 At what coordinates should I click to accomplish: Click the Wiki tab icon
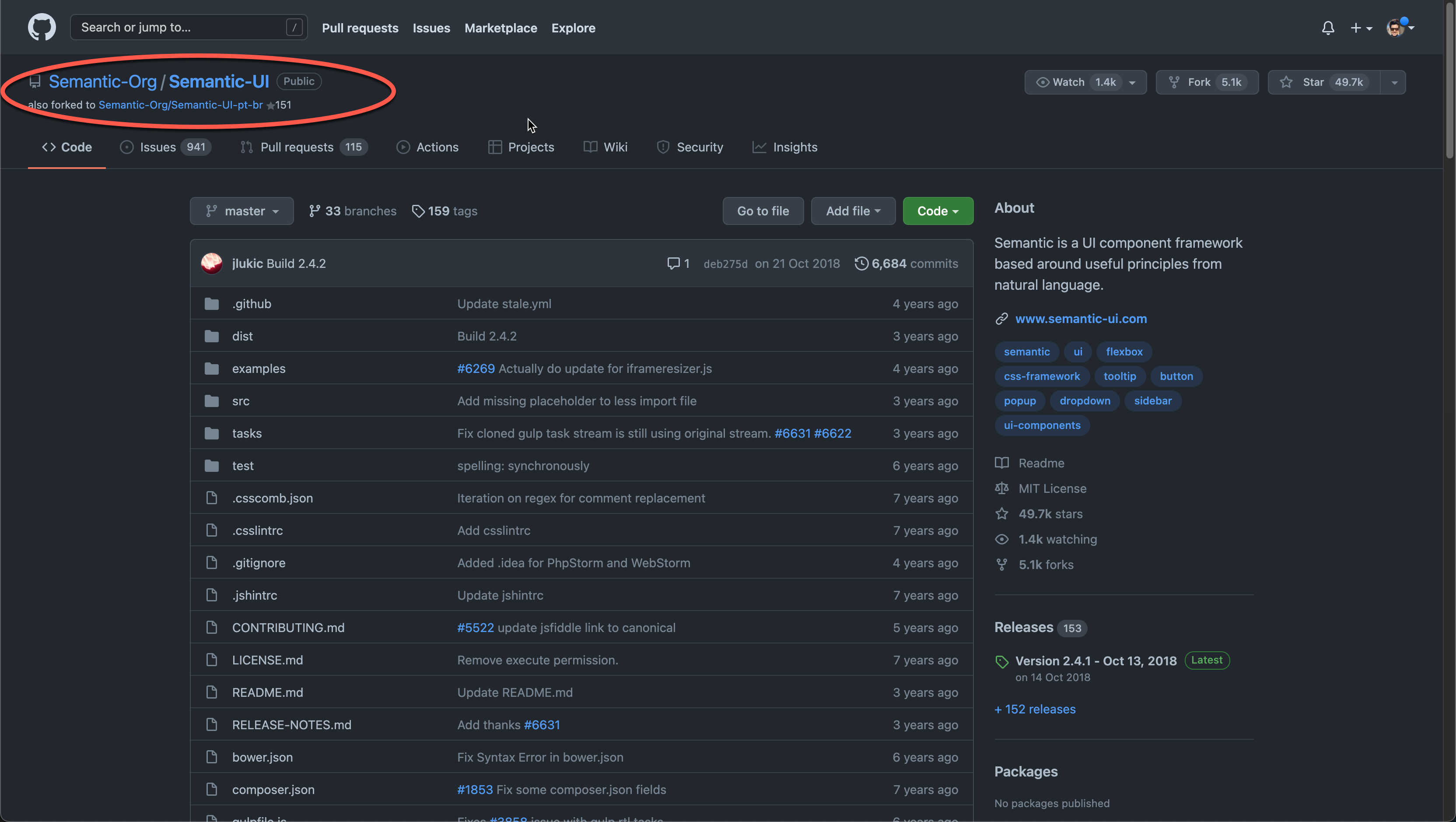pos(590,146)
